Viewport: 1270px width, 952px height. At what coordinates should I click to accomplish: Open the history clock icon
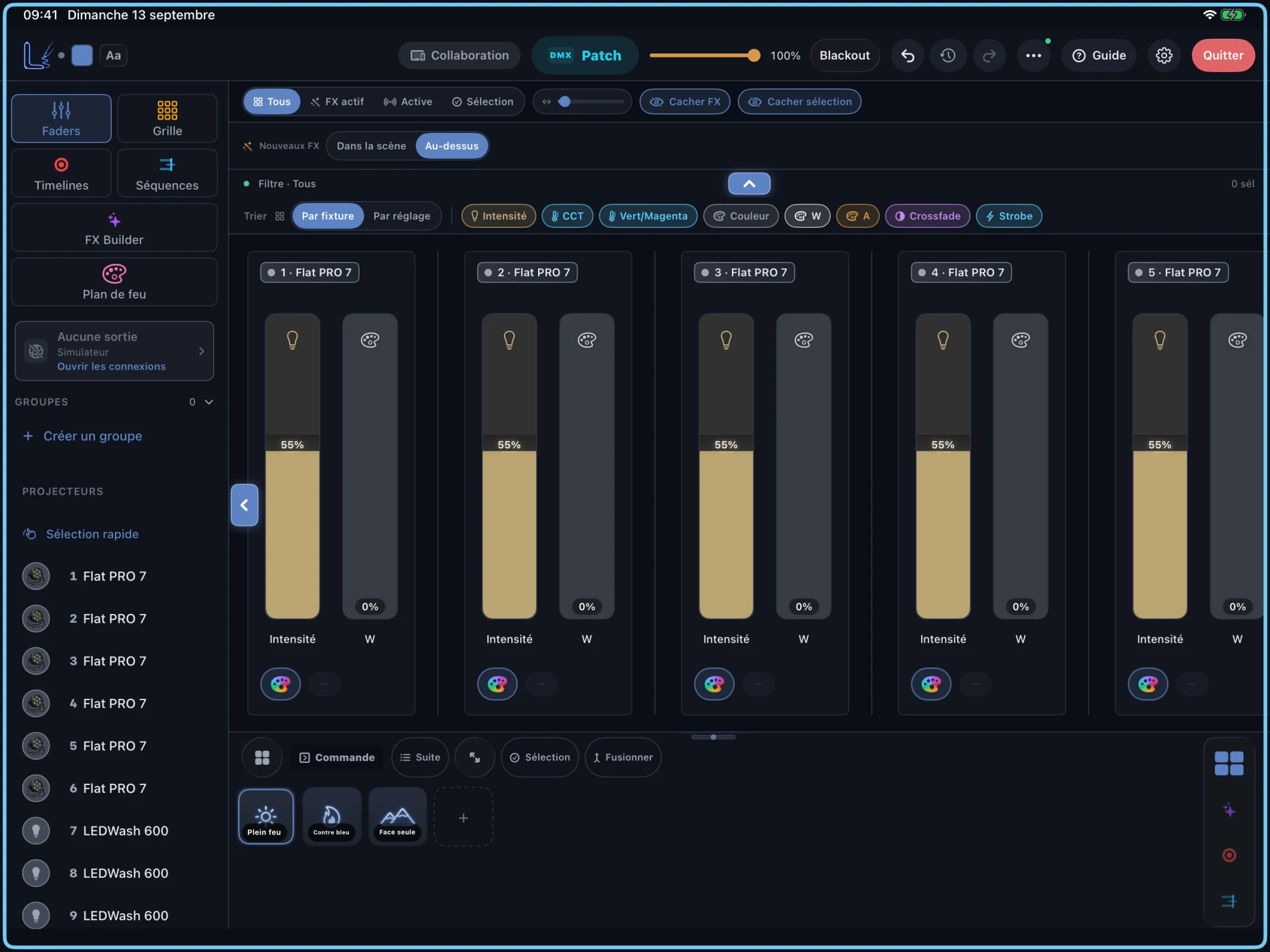pyautogui.click(x=948, y=55)
